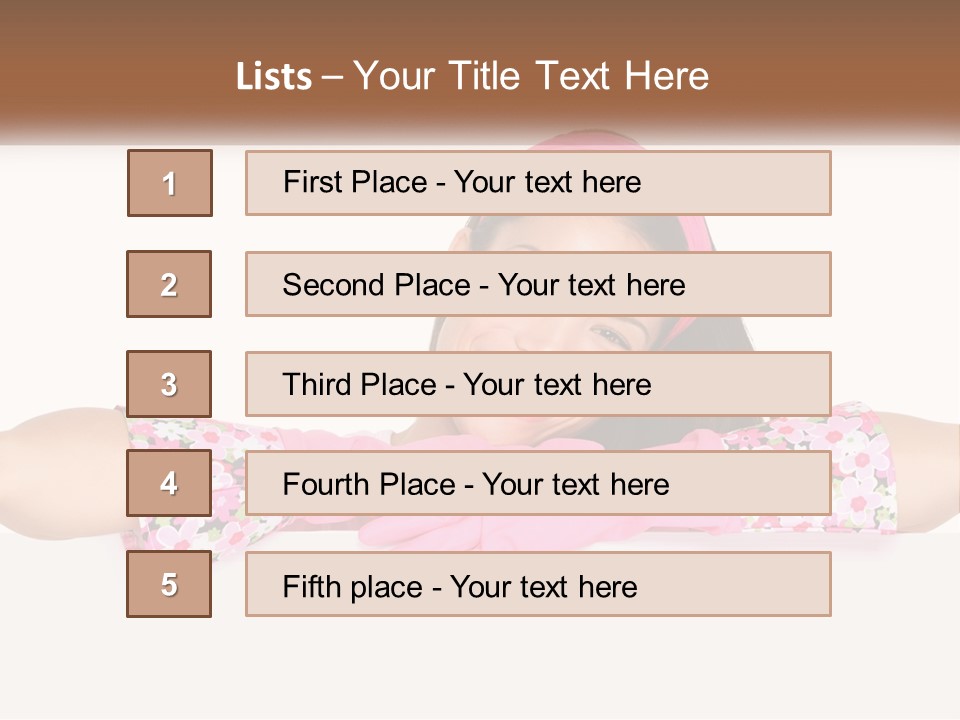960x720 pixels.
Task: Click the number 1 box
Action: pos(170,183)
